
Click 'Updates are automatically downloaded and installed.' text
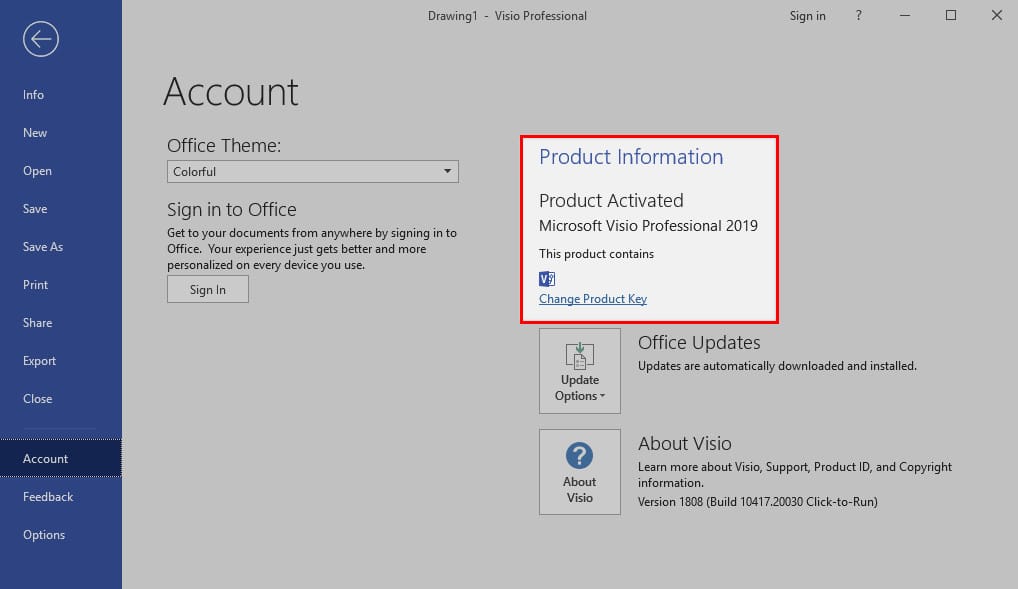click(777, 366)
